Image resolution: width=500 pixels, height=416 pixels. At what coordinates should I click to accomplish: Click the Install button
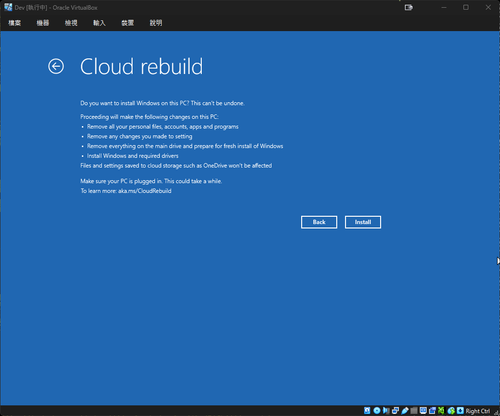click(363, 222)
